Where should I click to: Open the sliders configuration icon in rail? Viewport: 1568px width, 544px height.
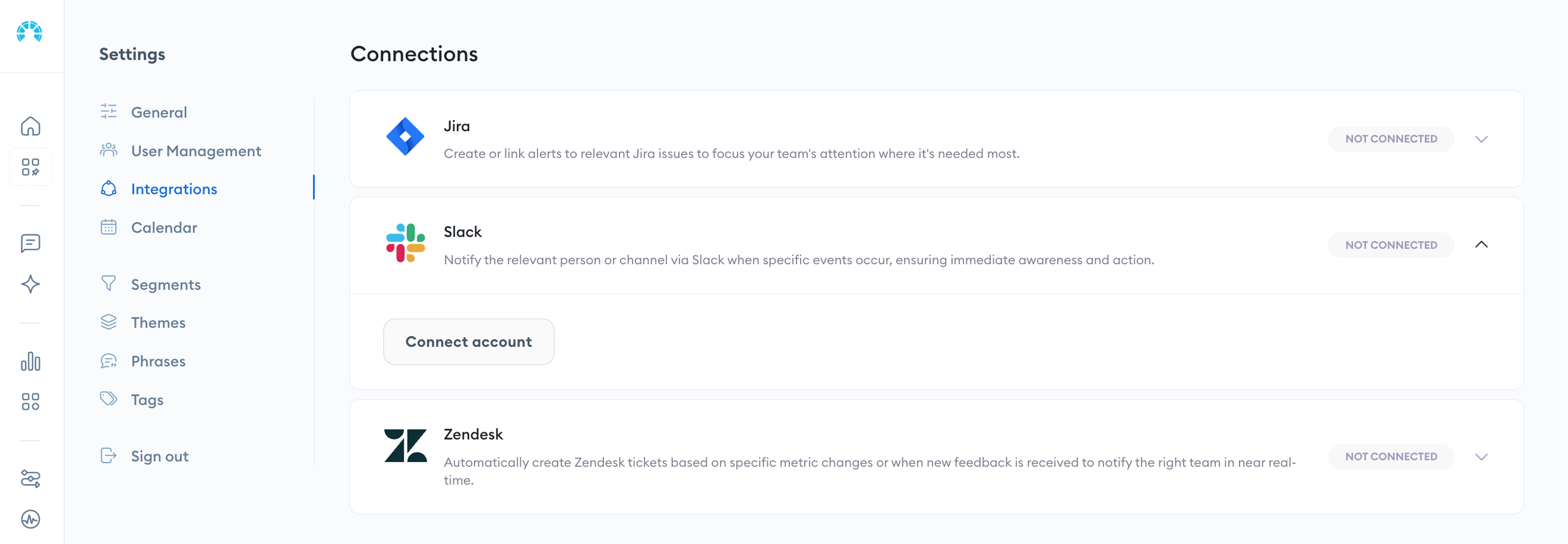[30, 479]
